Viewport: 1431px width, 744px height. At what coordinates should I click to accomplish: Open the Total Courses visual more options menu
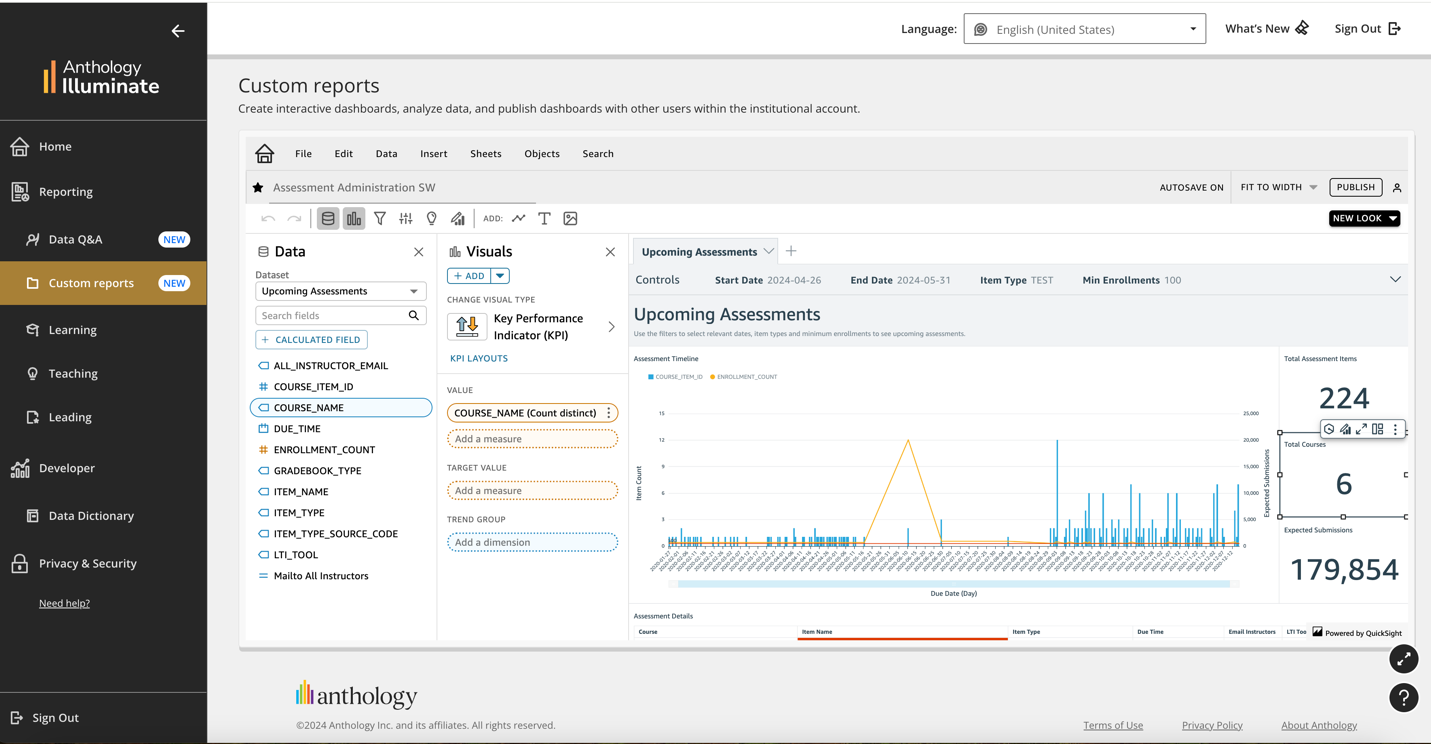1395,429
